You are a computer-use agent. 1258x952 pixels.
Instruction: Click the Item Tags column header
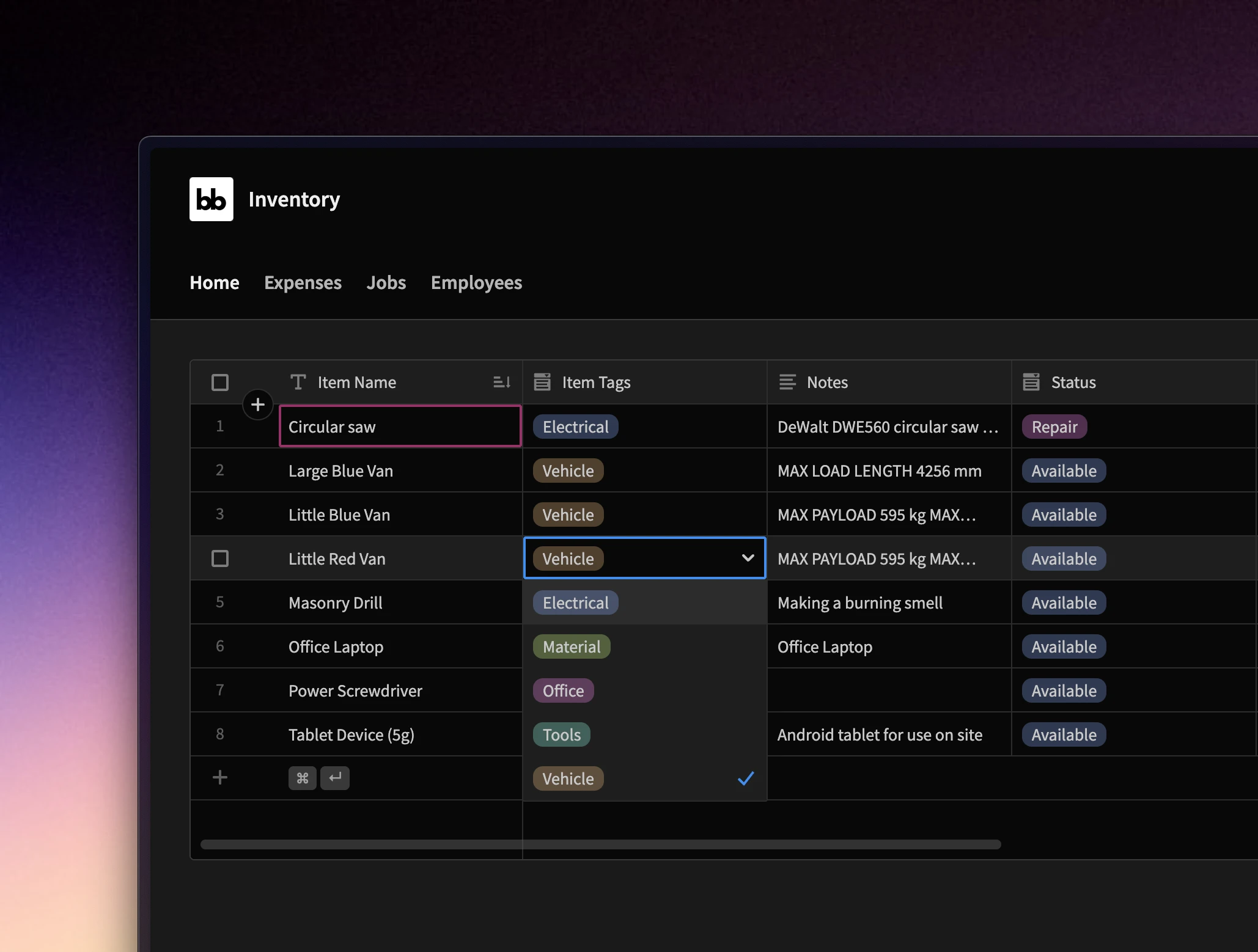click(645, 383)
